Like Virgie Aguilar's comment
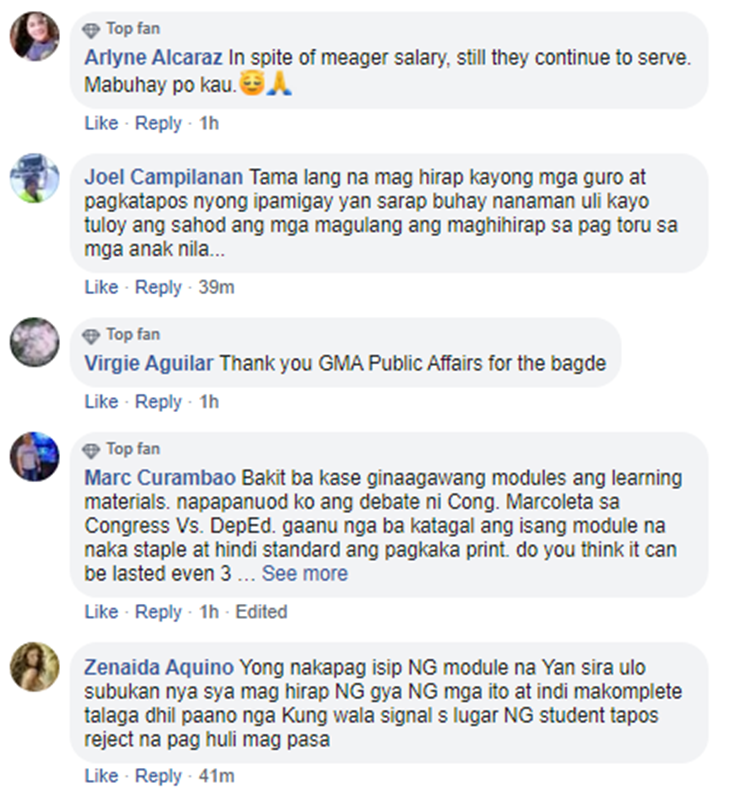Screen dimensions: 750x798 pos(101,402)
